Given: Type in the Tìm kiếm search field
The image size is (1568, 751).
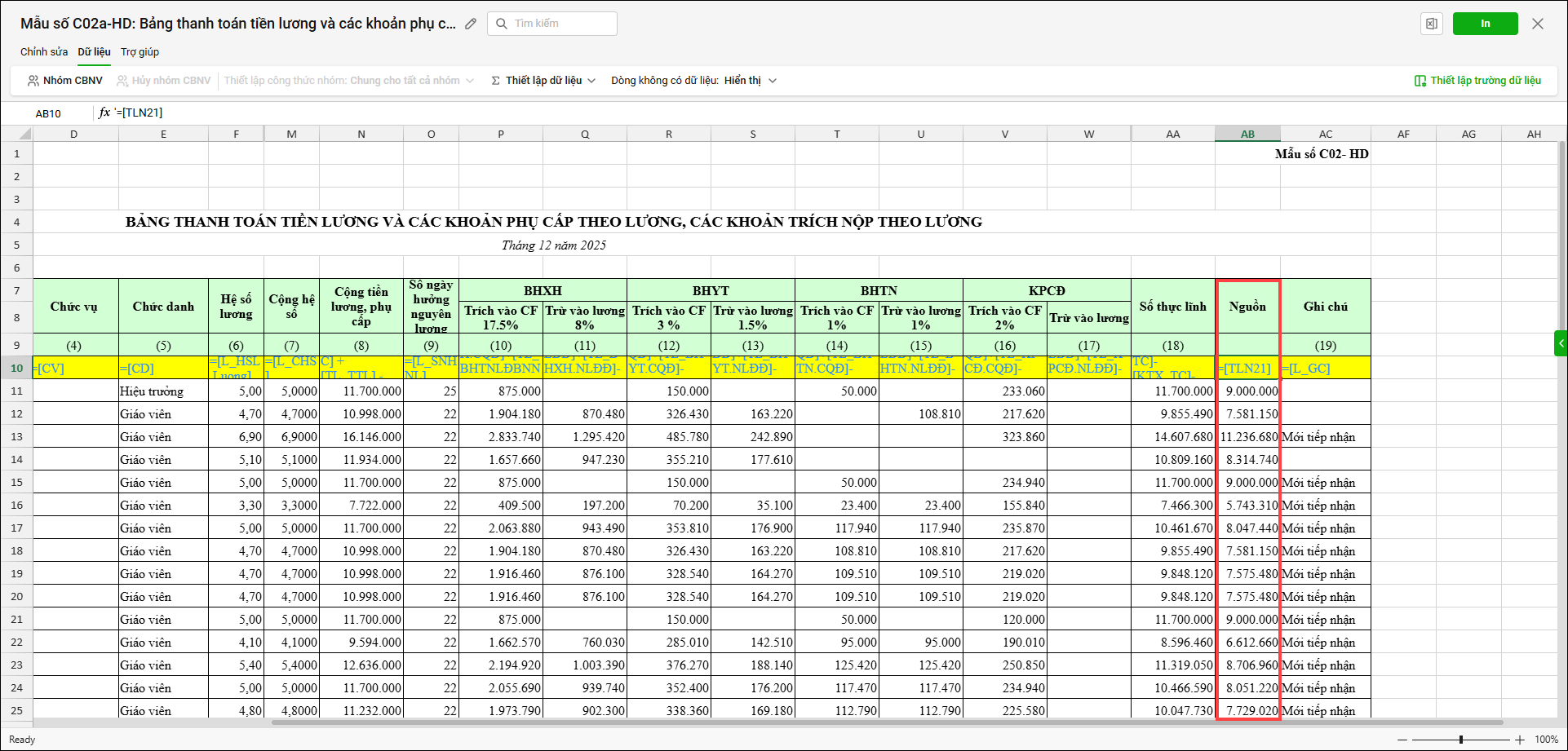Looking at the screenshot, I should [563, 24].
